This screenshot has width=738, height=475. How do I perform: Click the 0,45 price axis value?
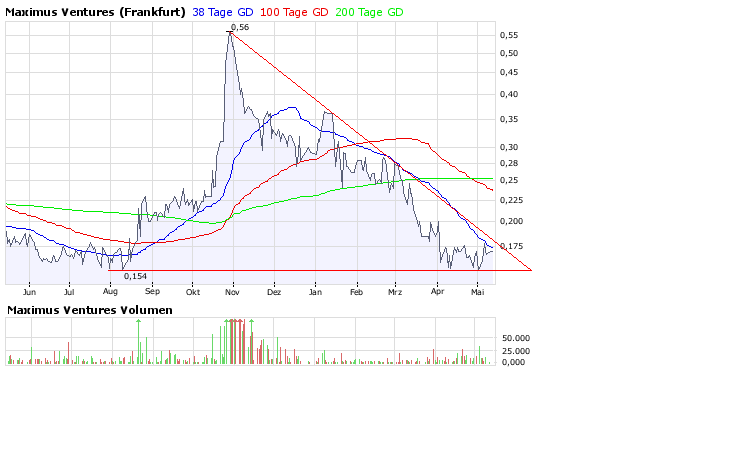click(x=509, y=72)
